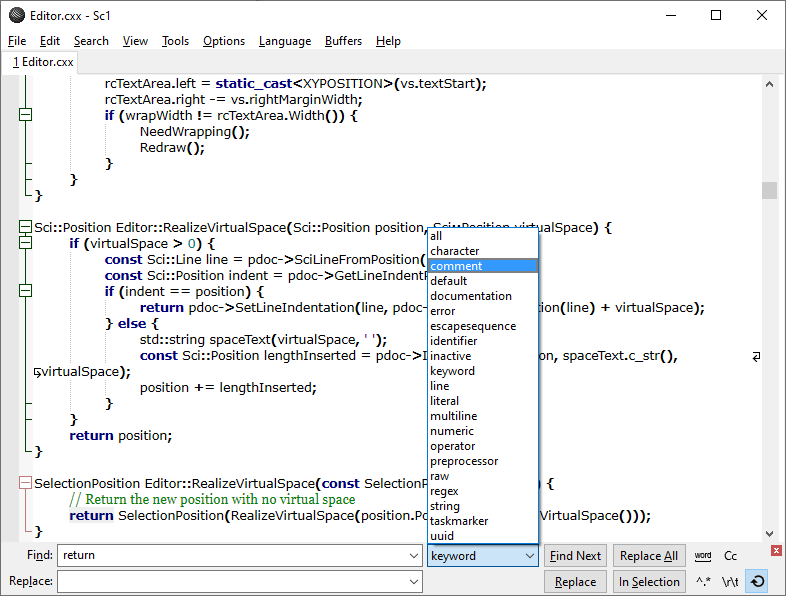Select 'operator' in the style list
The height and width of the screenshot is (596, 786).
pos(483,446)
